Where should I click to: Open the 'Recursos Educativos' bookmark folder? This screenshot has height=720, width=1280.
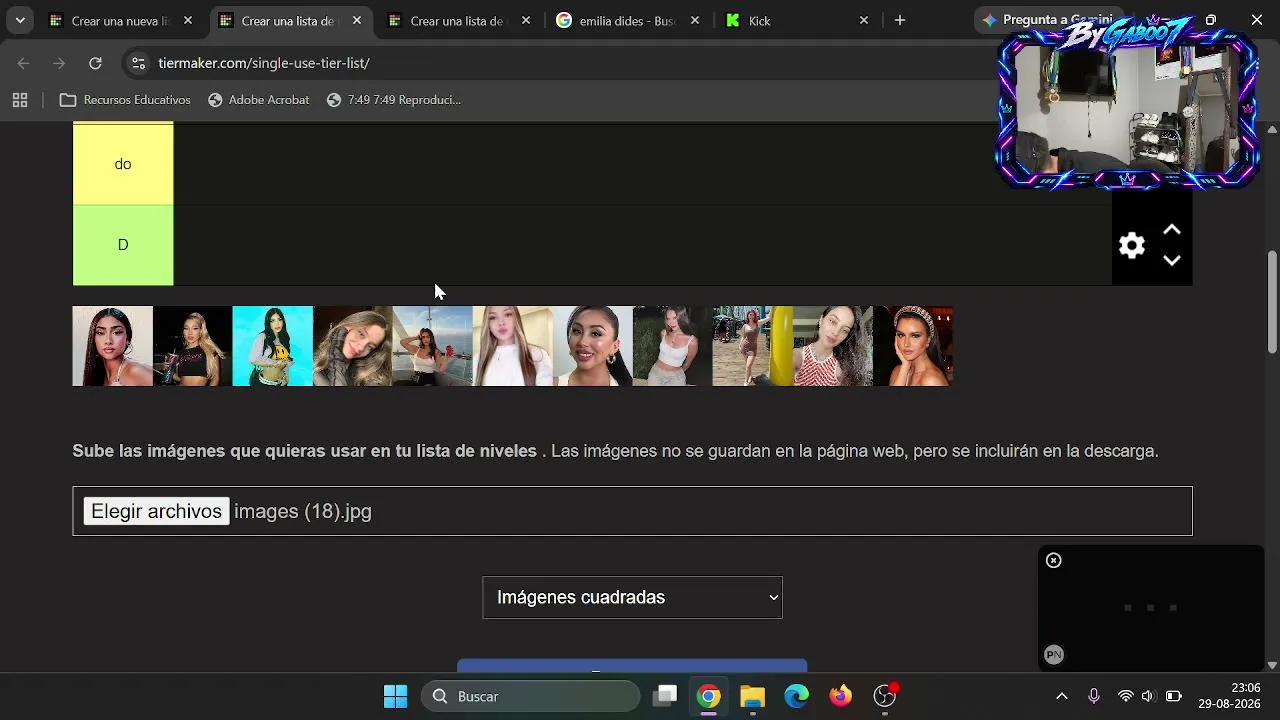(x=125, y=100)
